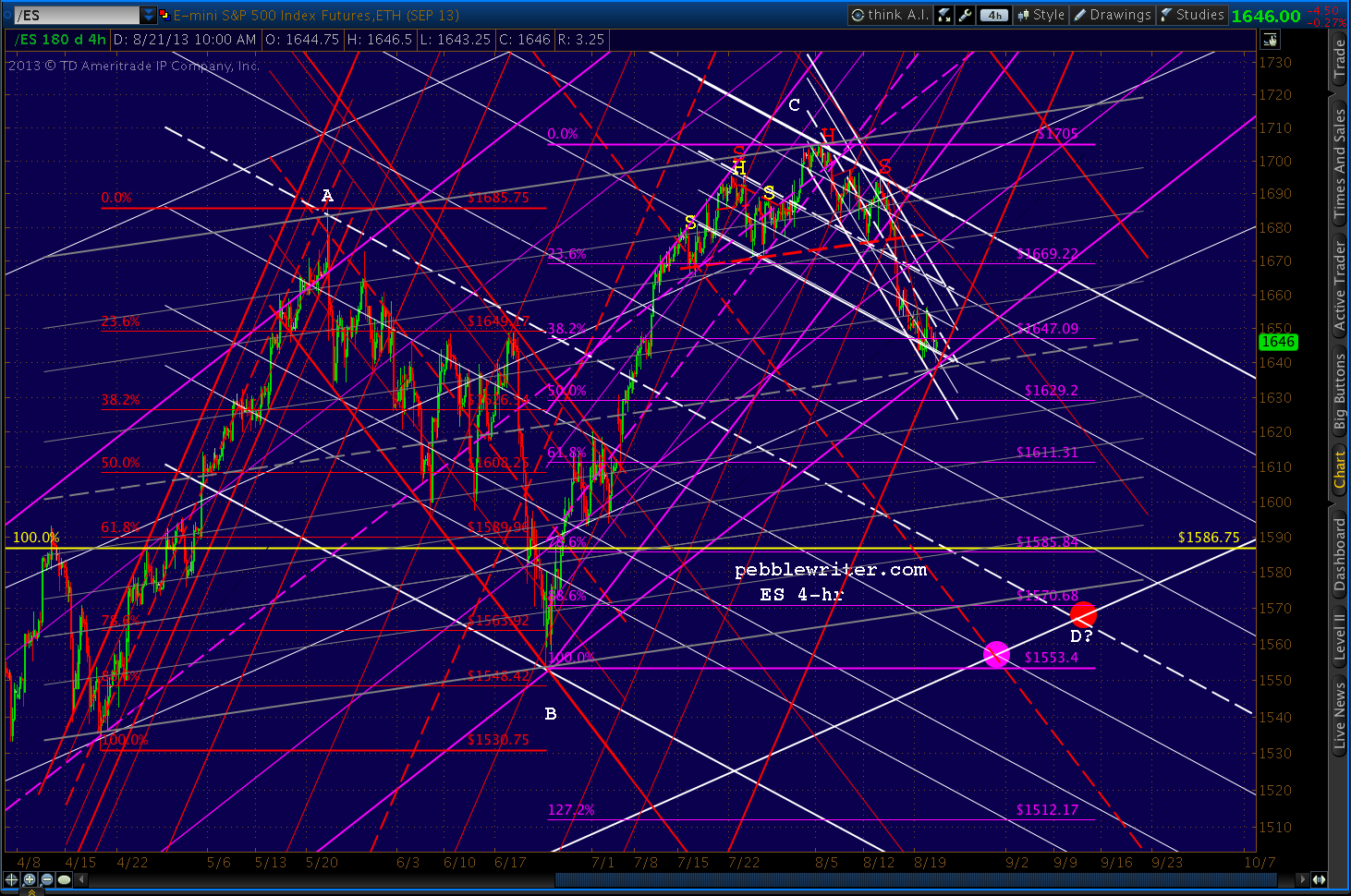The height and width of the screenshot is (896, 1351).
Task: Click the expand-arrows icon at bottom right corner
Action: tap(1319, 879)
